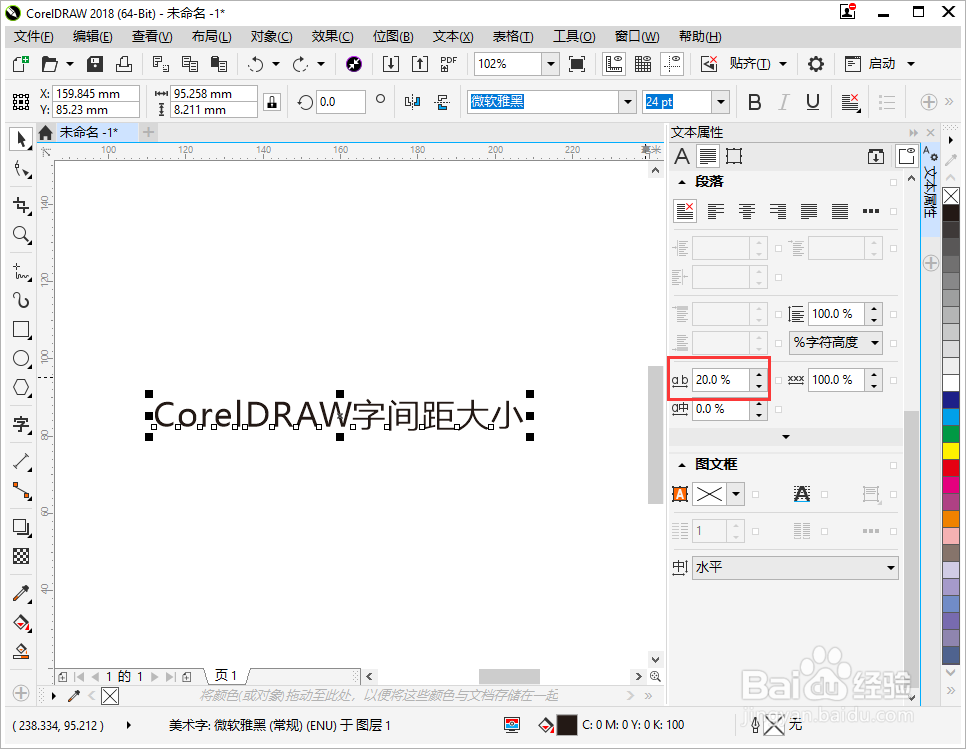Select the Text tool in toolbox
The image size is (966, 749).
22,424
